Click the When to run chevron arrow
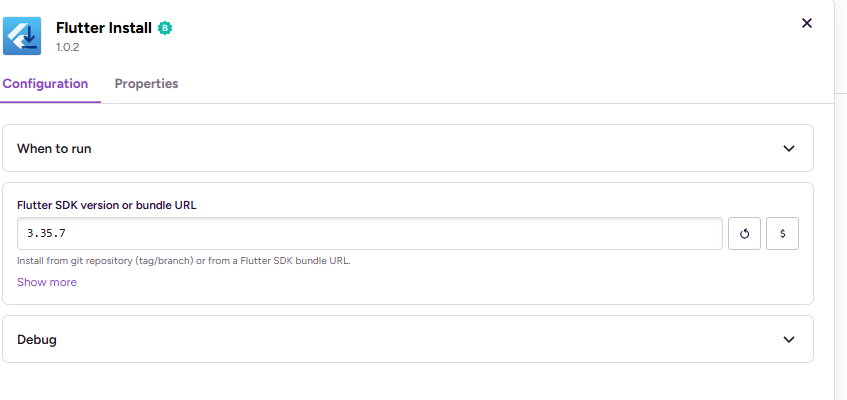 [789, 149]
